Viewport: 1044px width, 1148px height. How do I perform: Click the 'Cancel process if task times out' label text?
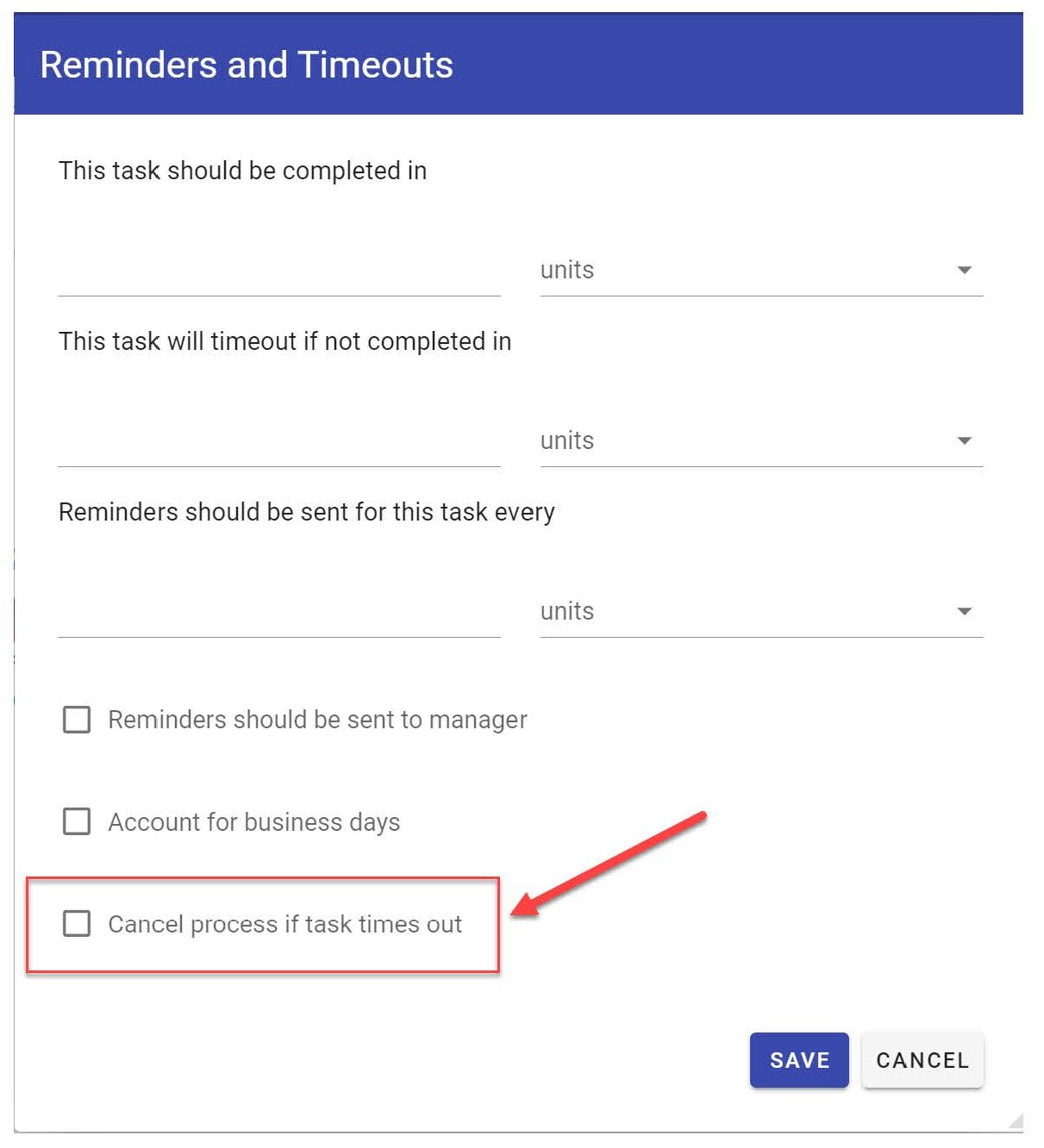[284, 924]
